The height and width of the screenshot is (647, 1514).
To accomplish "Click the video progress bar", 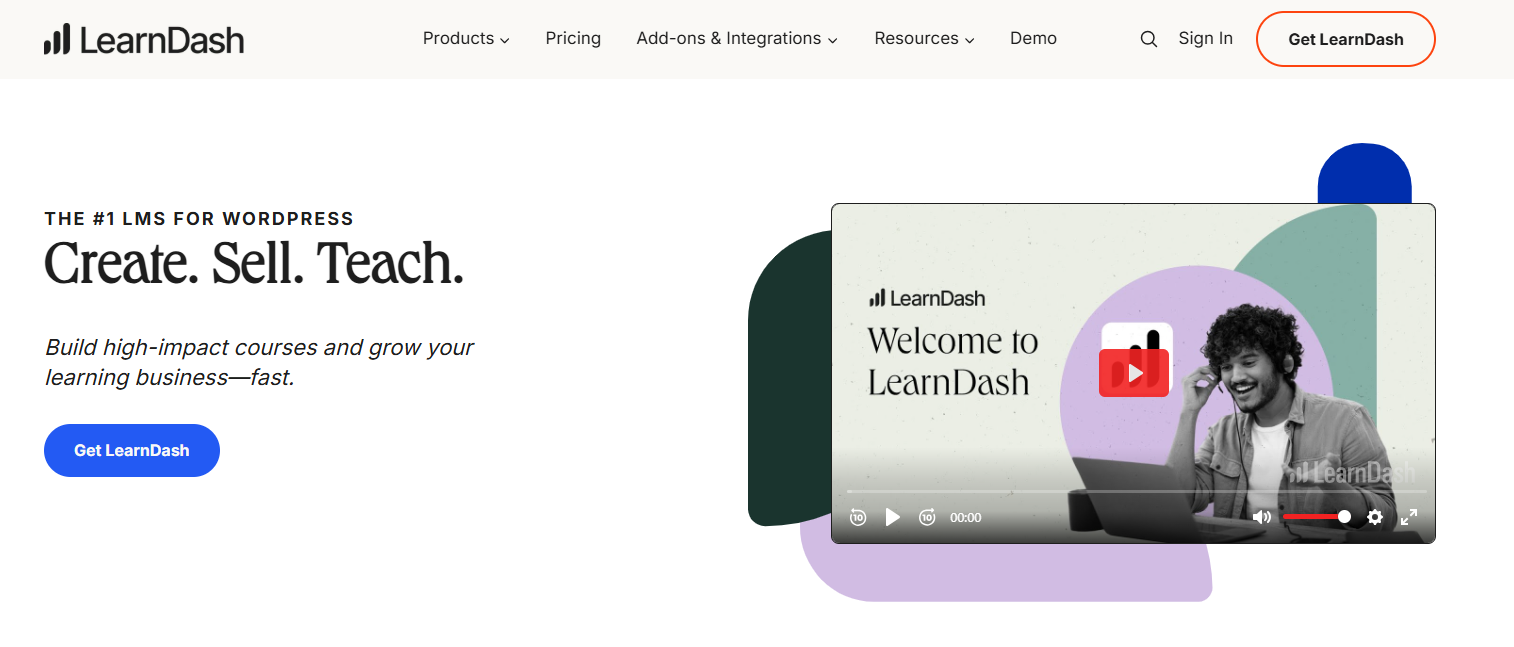I will coord(1137,491).
